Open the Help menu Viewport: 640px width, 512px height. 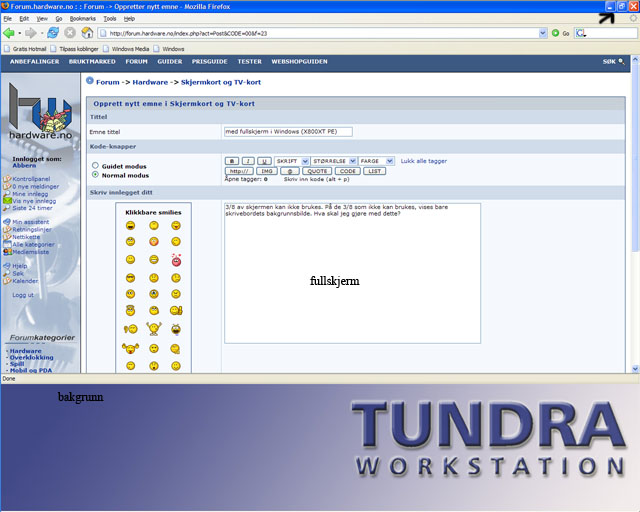click(x=129, y=19)
